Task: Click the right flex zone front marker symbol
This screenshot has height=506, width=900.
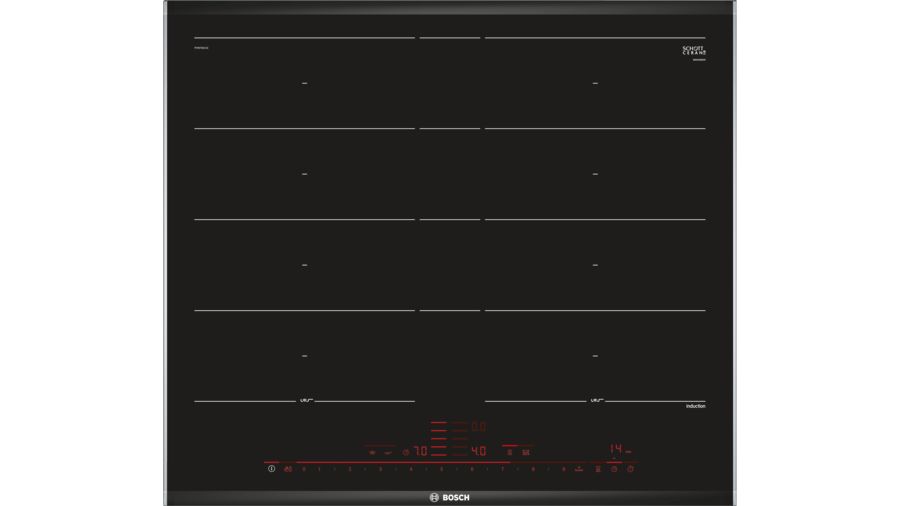Action: (594, 401)
